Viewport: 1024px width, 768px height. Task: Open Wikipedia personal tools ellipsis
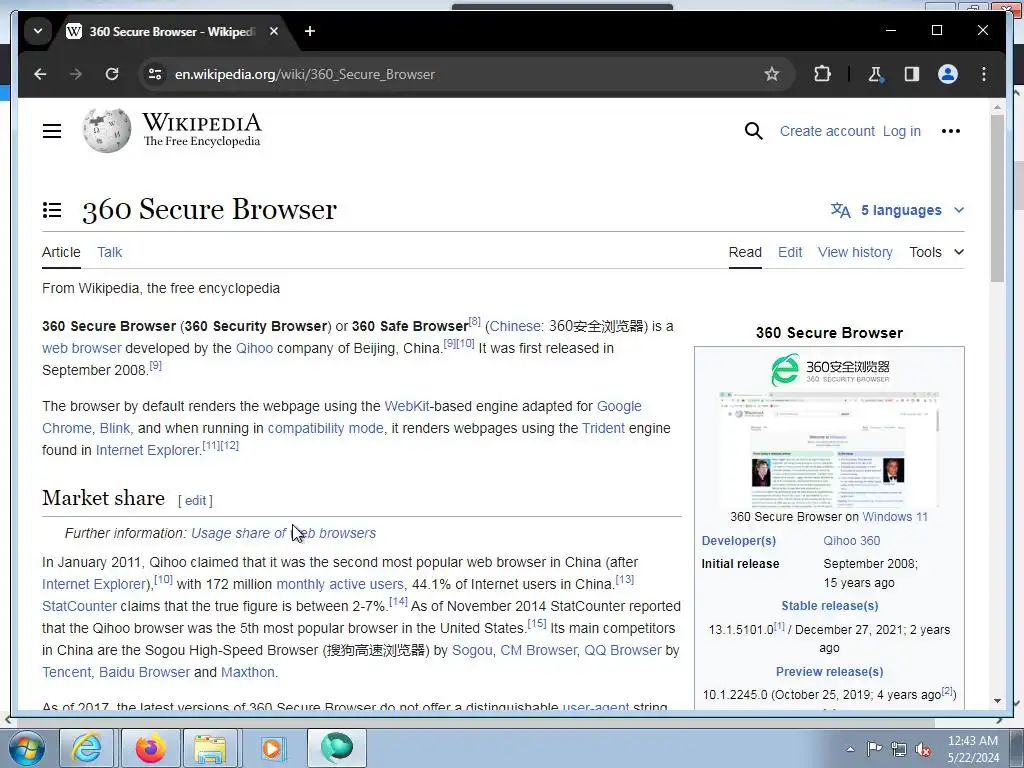tap(951, 131)
